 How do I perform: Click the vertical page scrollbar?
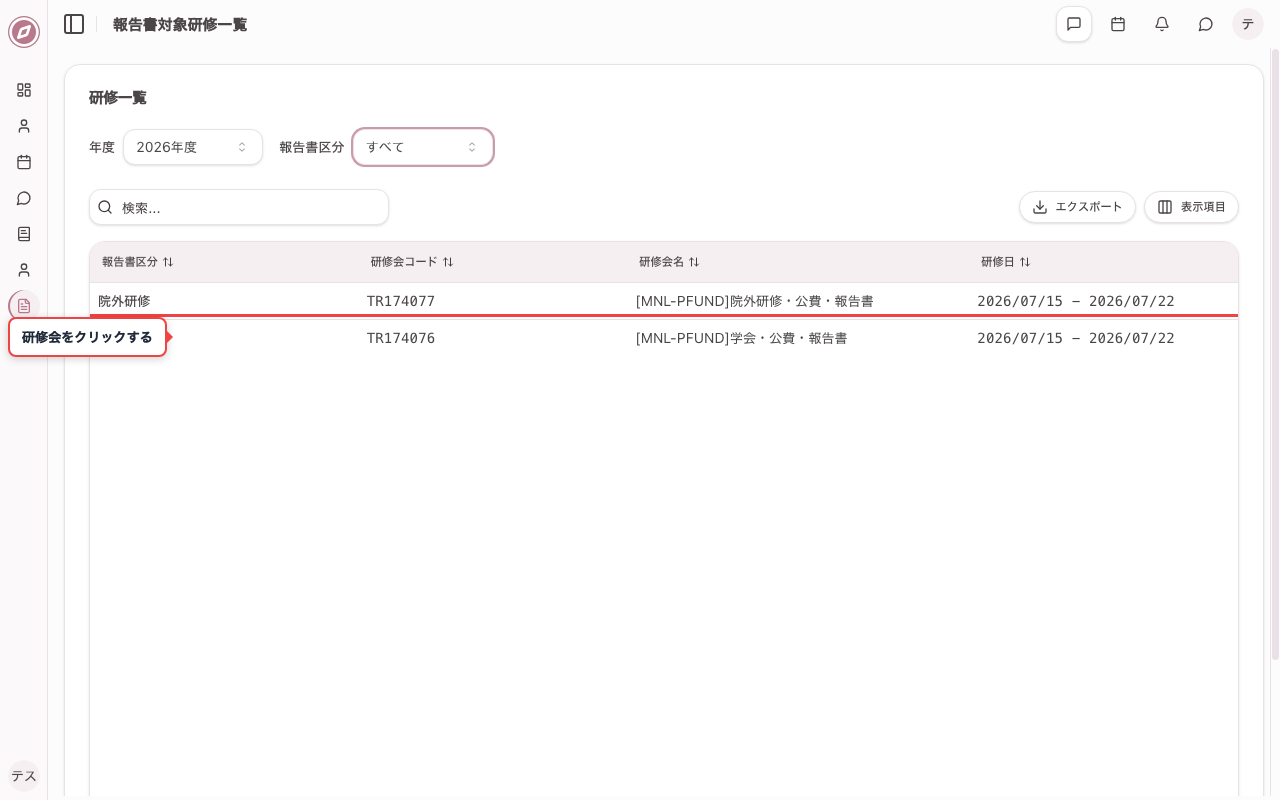click(x=1275, y=355)
